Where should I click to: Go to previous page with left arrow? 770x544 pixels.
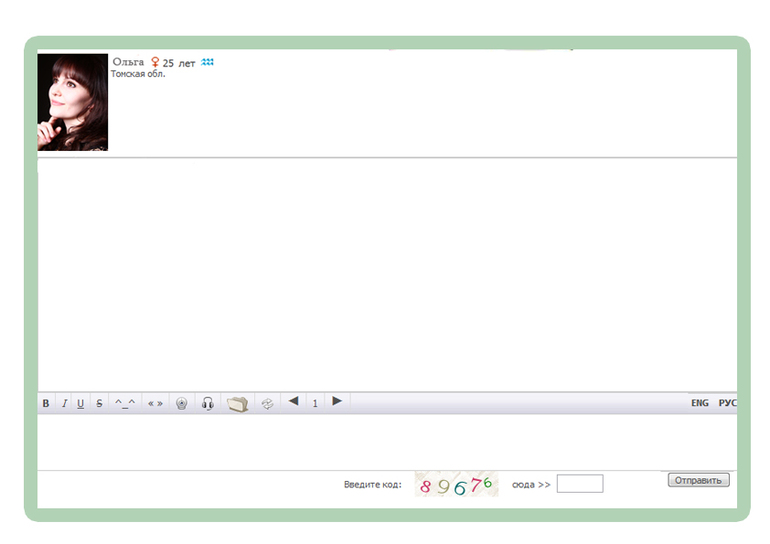click(x=294, y=402)
